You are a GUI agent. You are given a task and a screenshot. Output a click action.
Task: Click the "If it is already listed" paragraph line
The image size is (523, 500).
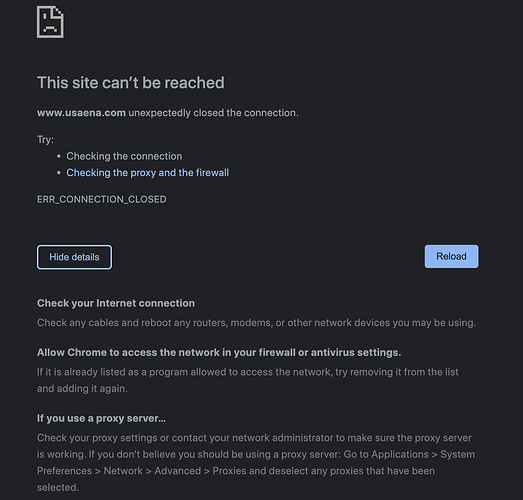point(247,372)
